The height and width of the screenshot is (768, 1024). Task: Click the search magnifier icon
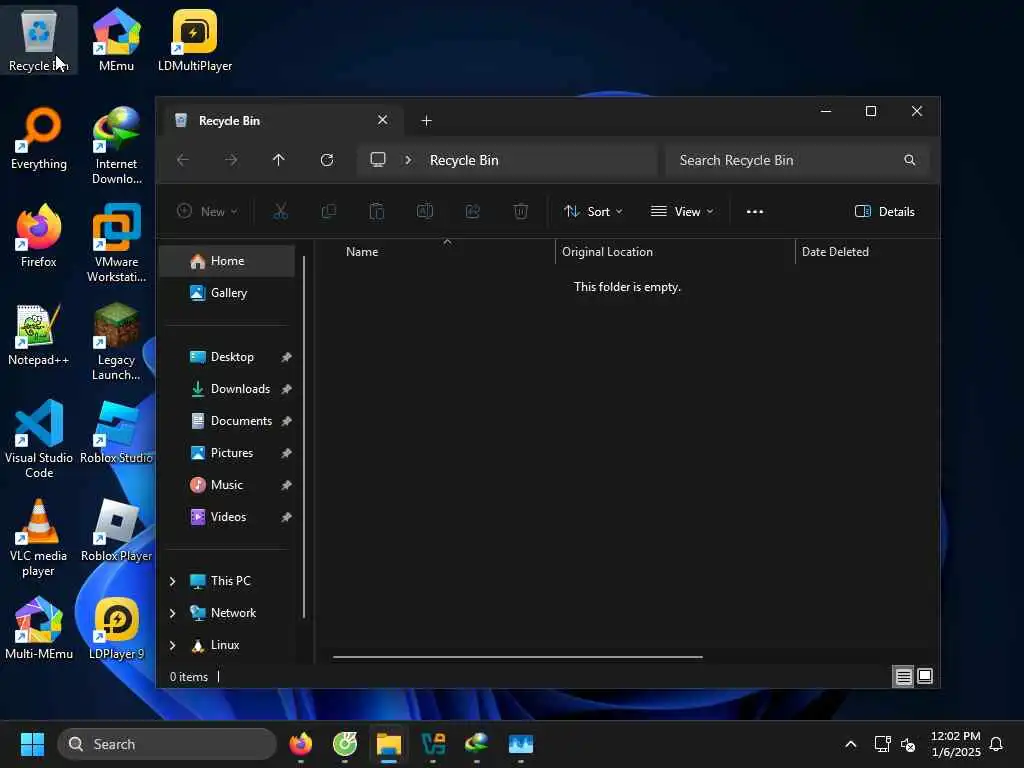[x=909, y=160]
